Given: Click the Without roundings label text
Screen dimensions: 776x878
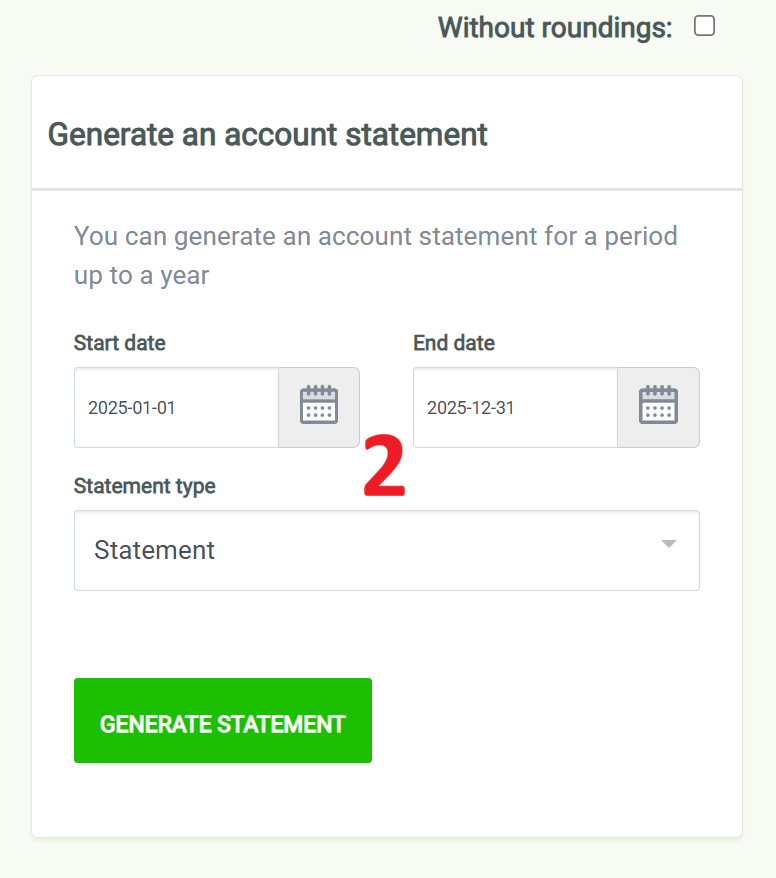Looking at the screenshot, I should (554, 28).
